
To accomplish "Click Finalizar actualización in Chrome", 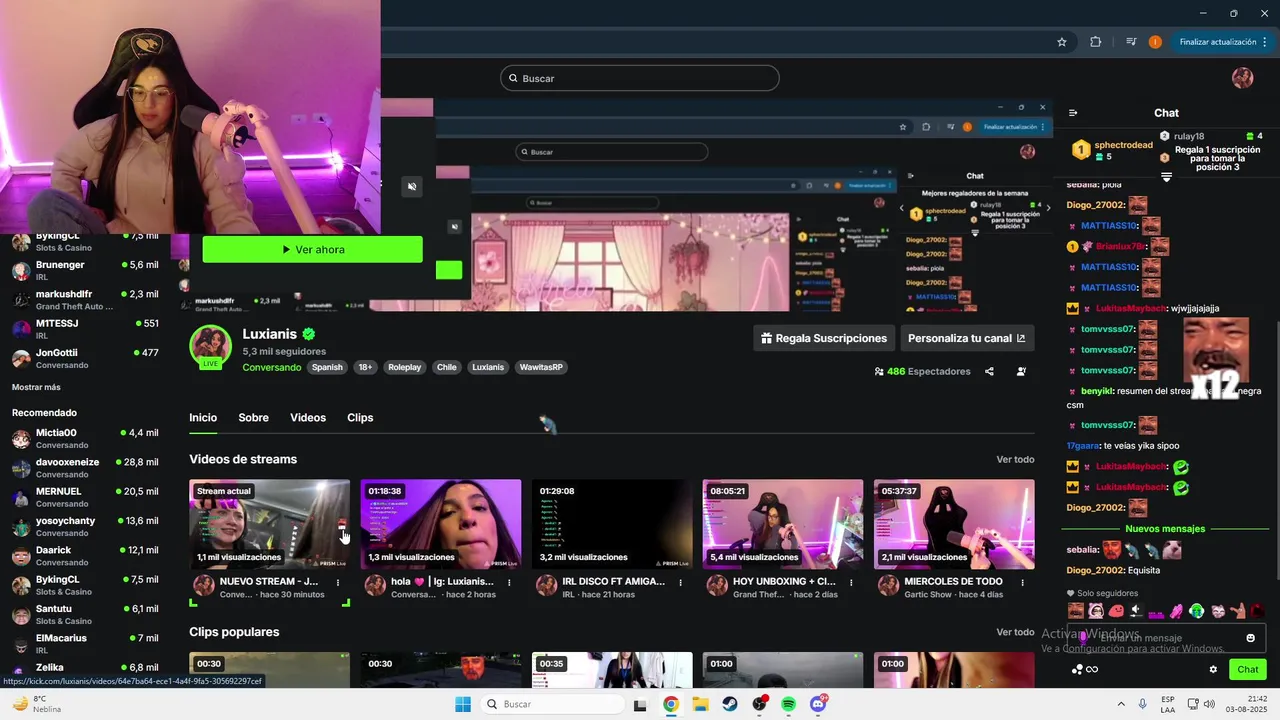I will 1217,42.
